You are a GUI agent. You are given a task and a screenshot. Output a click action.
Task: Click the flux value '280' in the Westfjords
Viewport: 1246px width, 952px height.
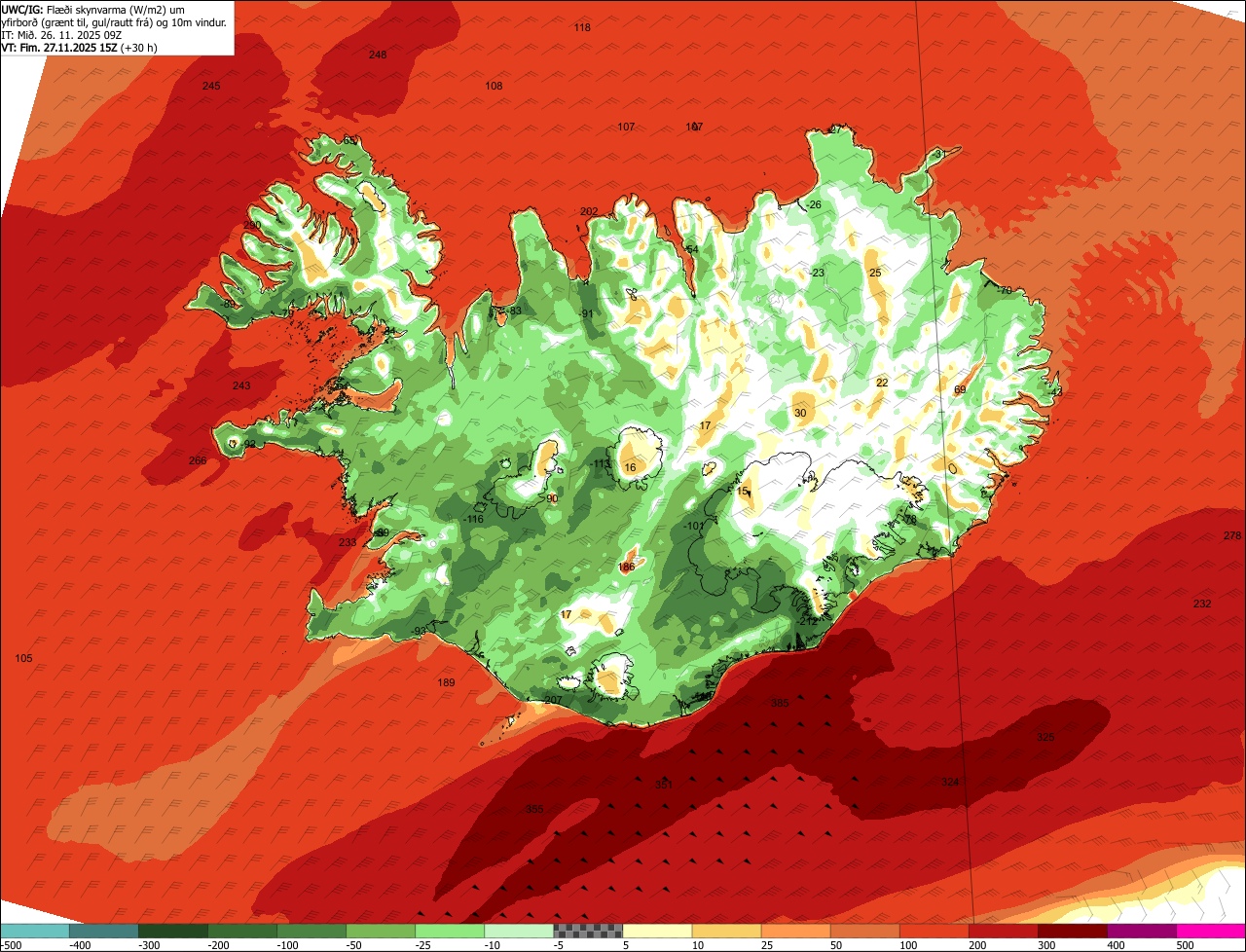click(252, 225)
